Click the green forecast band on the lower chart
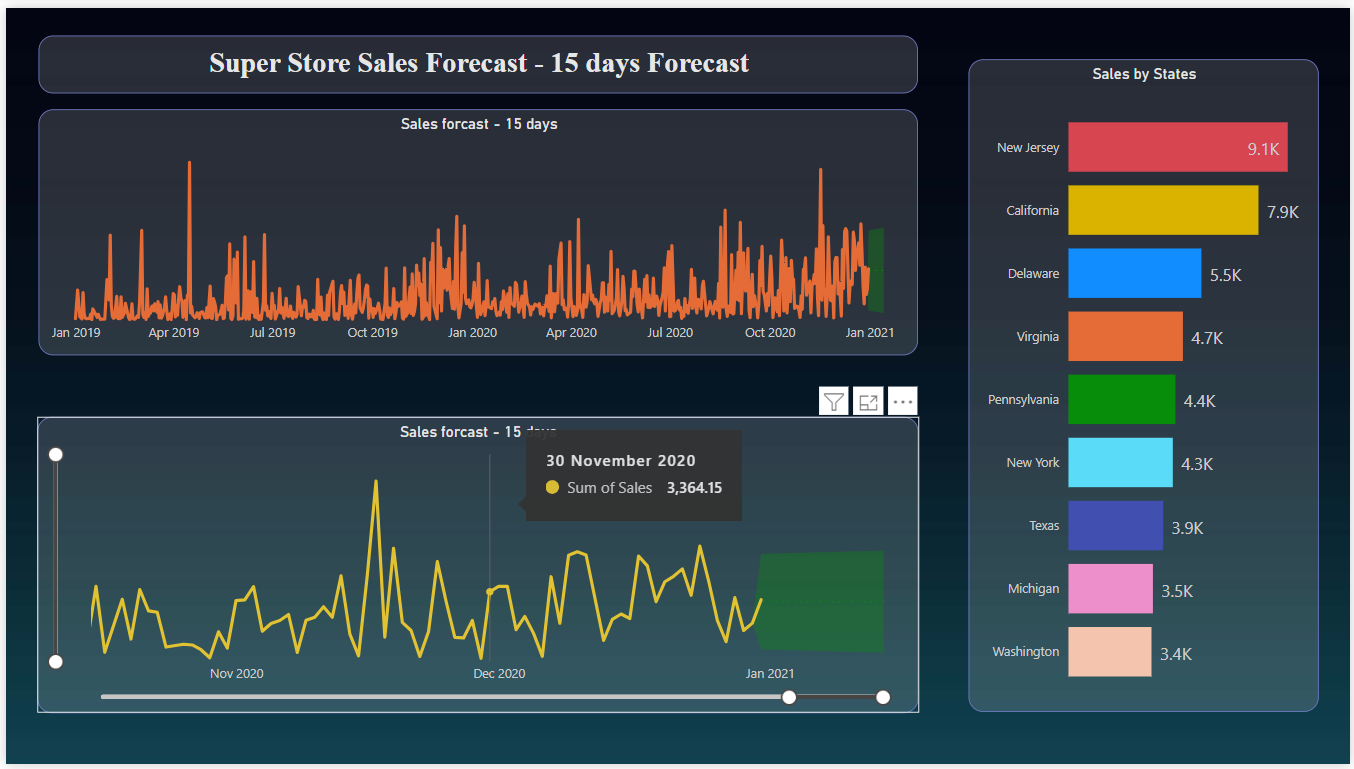The image size is (1354, 769). coord(822,600)
